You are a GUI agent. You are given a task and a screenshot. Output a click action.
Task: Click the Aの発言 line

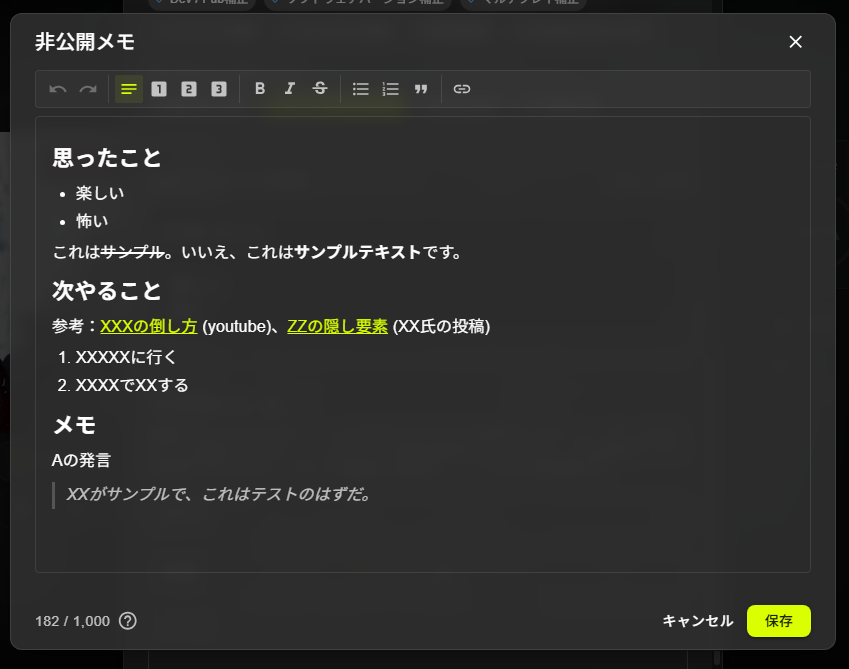tap(81, 461)
